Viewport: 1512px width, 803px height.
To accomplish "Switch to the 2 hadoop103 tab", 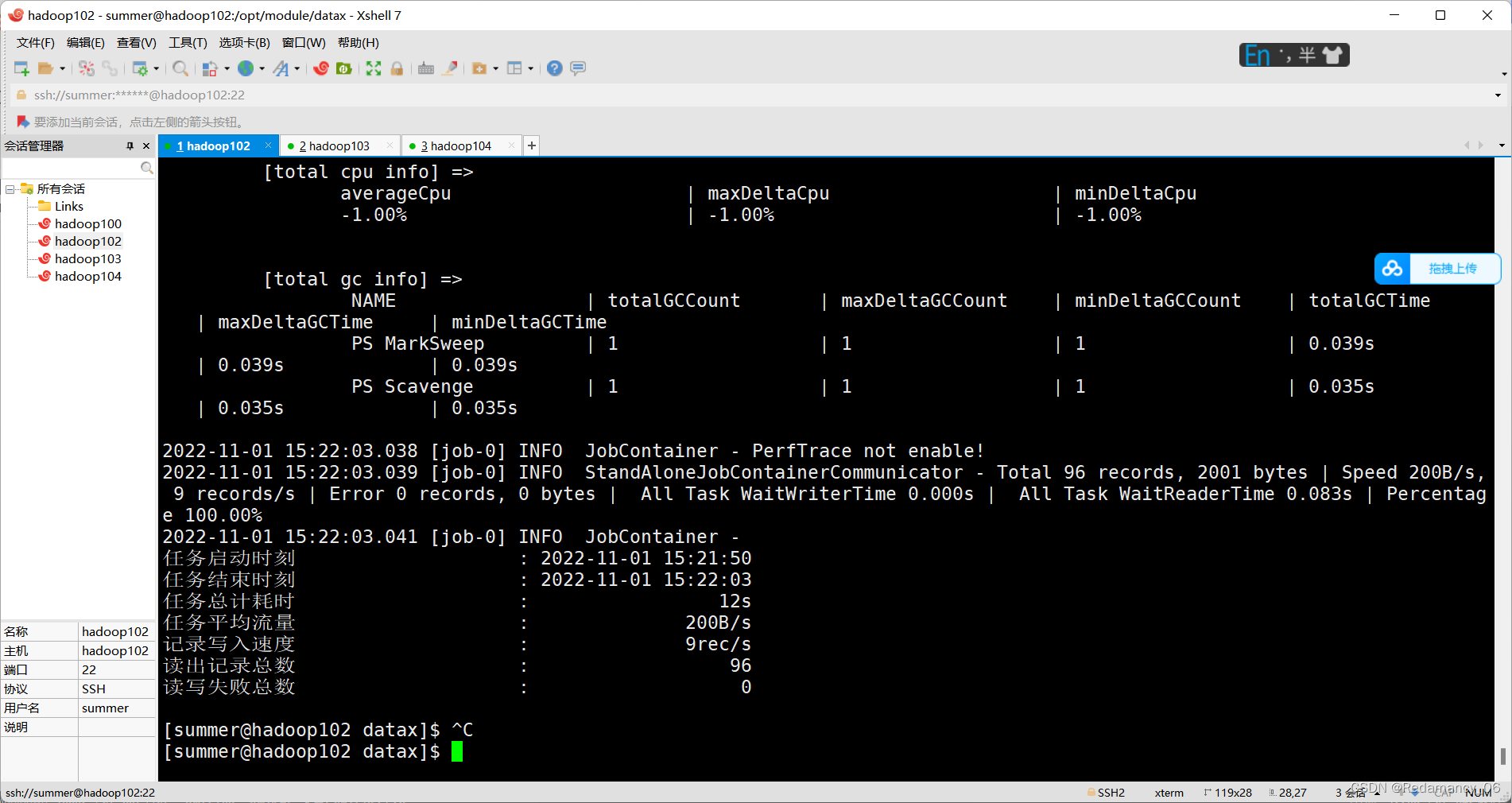I will (334, 146).
